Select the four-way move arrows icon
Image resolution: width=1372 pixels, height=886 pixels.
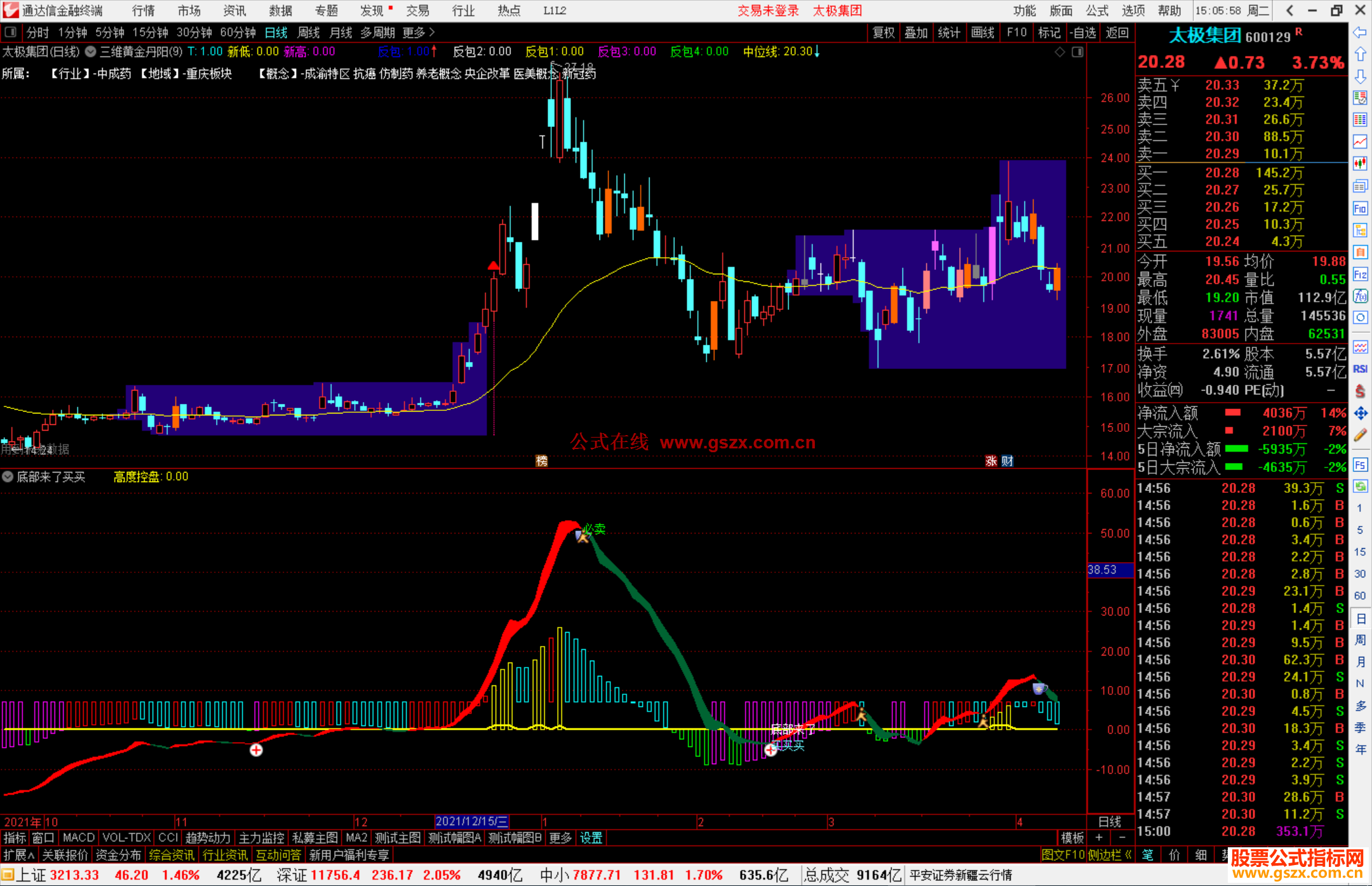tap(1360, 413)
